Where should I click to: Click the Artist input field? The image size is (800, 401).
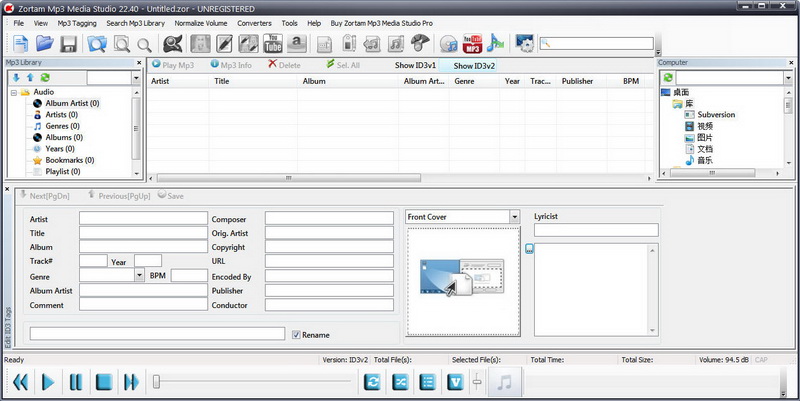[x=143, y=218]
